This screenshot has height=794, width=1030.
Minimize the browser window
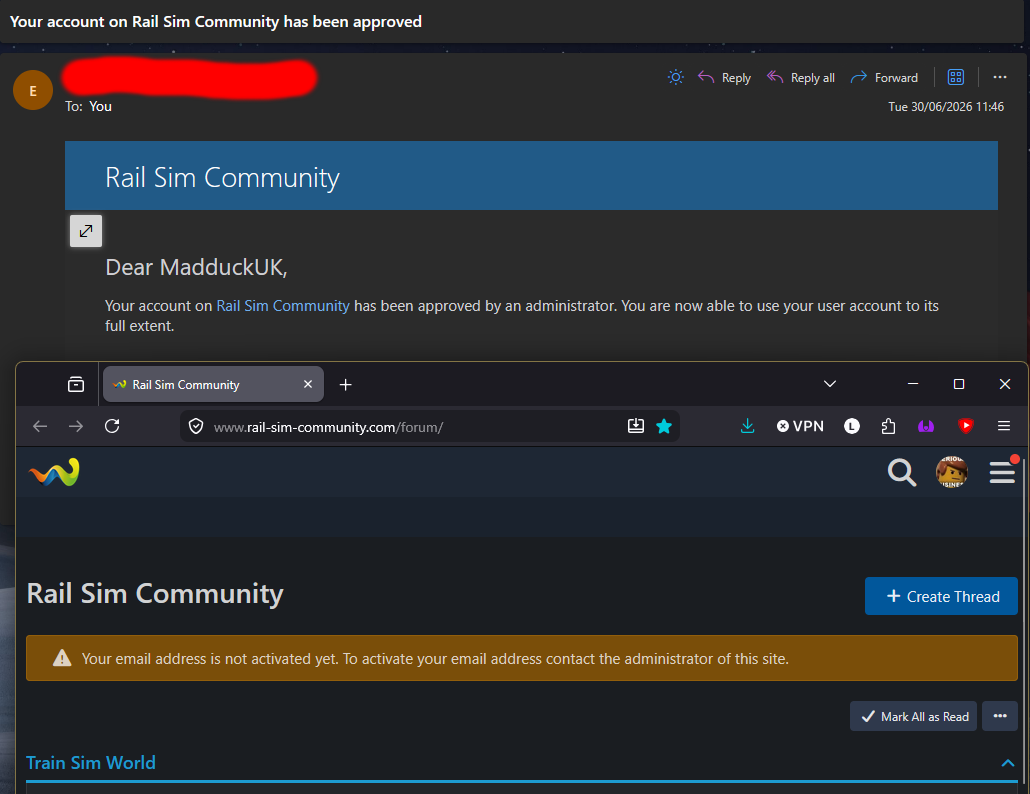[x=913, y=384]
